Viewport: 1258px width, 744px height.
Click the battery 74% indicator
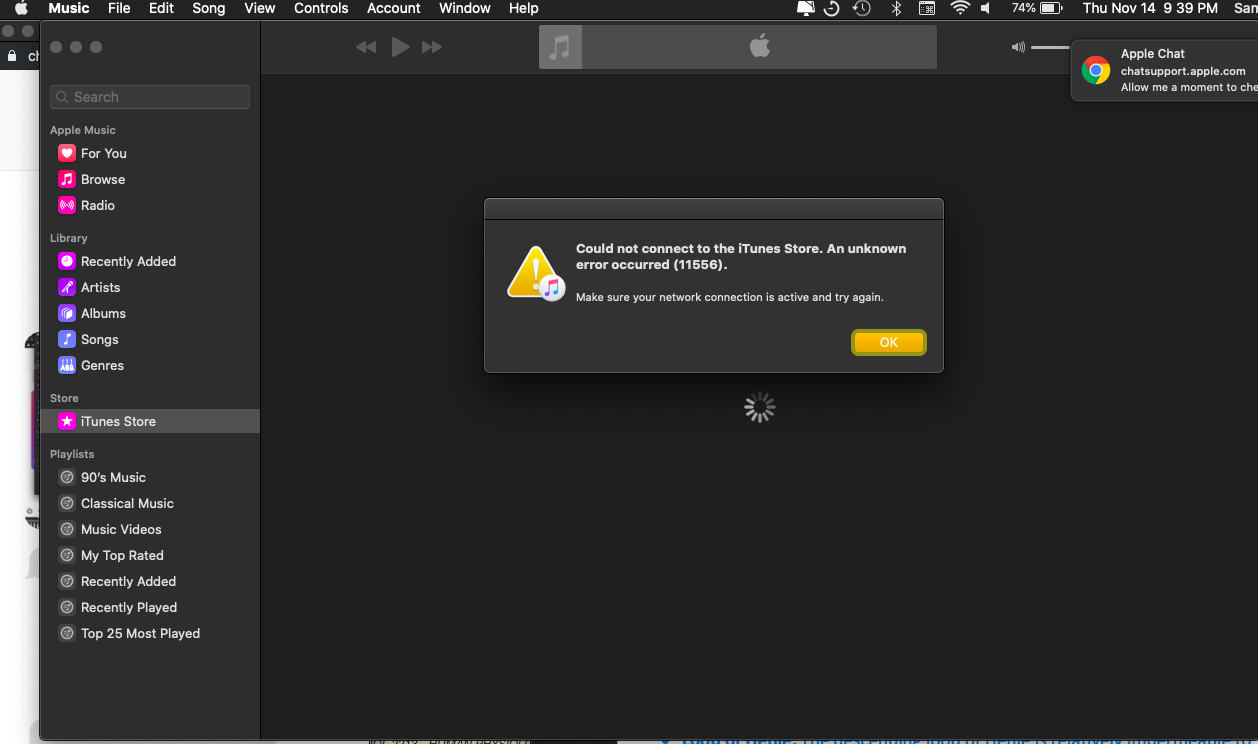pyautogui.click(x=1036, y=8)
